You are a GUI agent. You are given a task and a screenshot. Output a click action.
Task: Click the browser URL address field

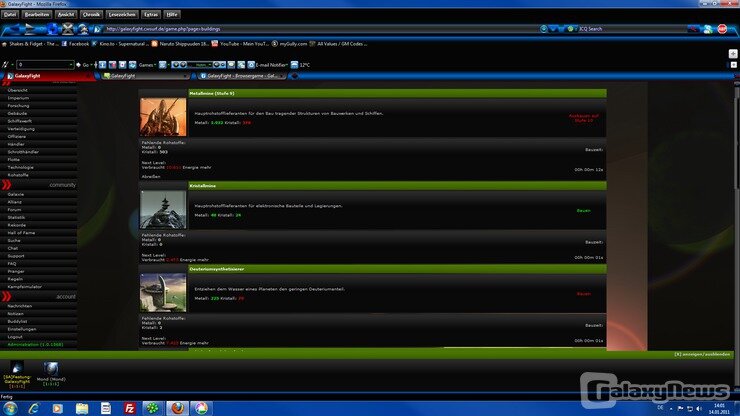[321, 29]
